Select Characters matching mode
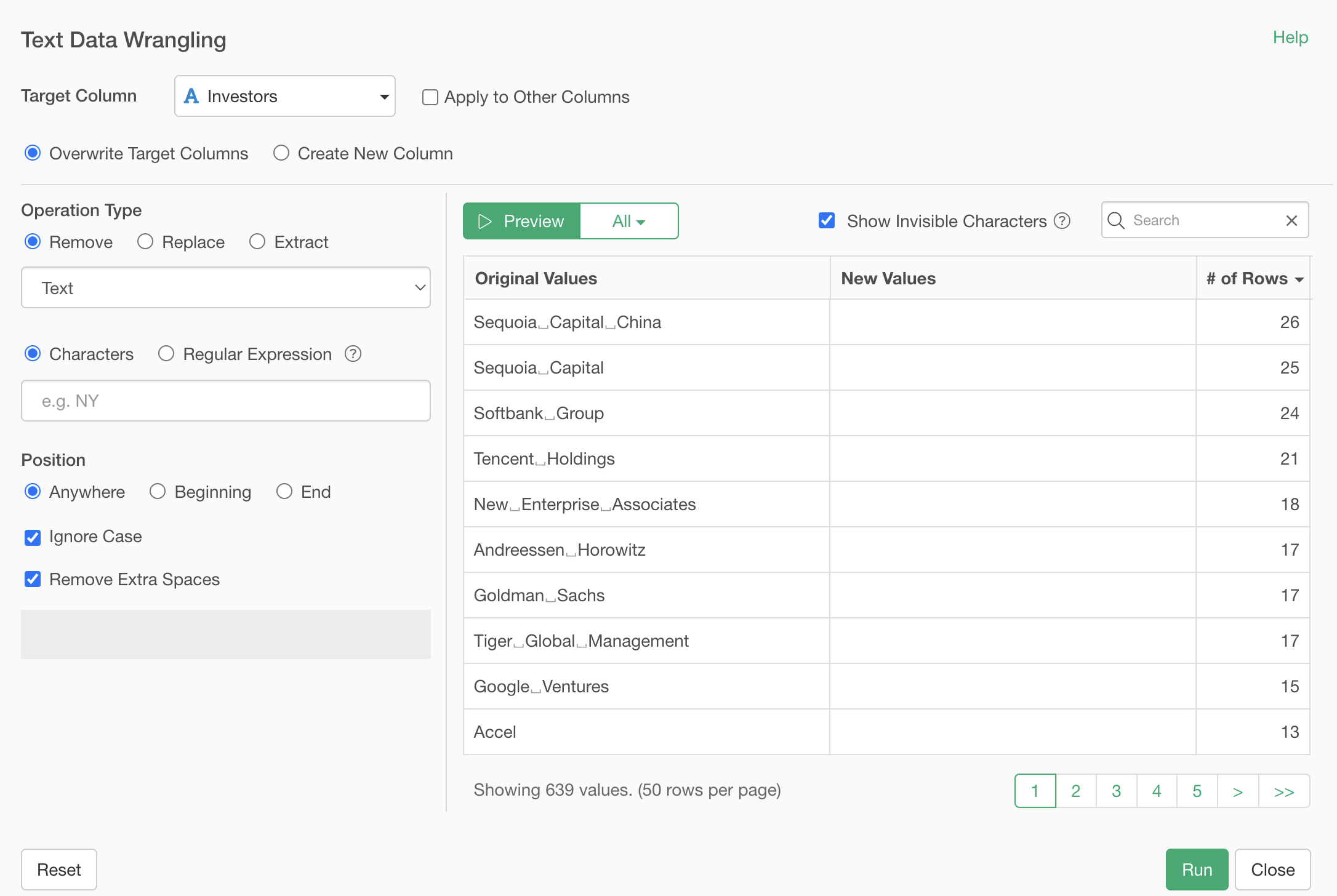Image resolution: width=1337 pixels, height=896 pixels. point(33,353)
